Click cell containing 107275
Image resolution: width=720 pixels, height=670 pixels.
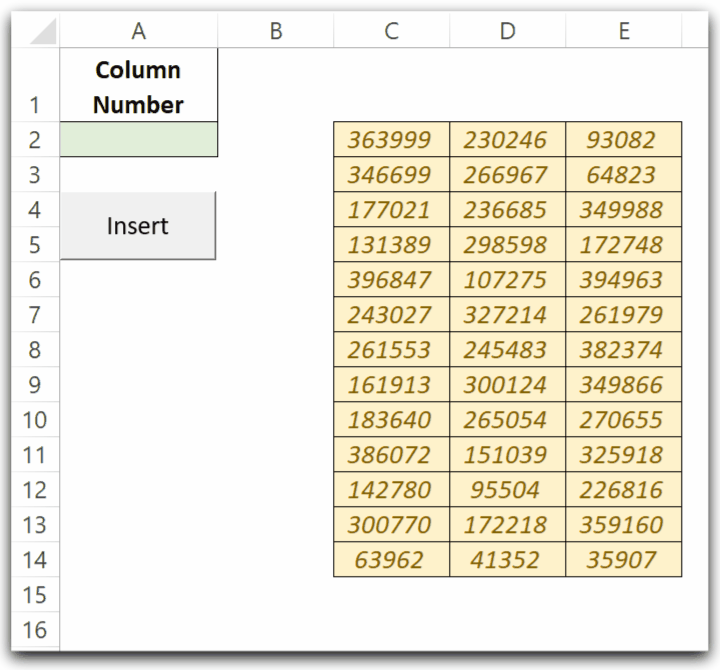507,279
